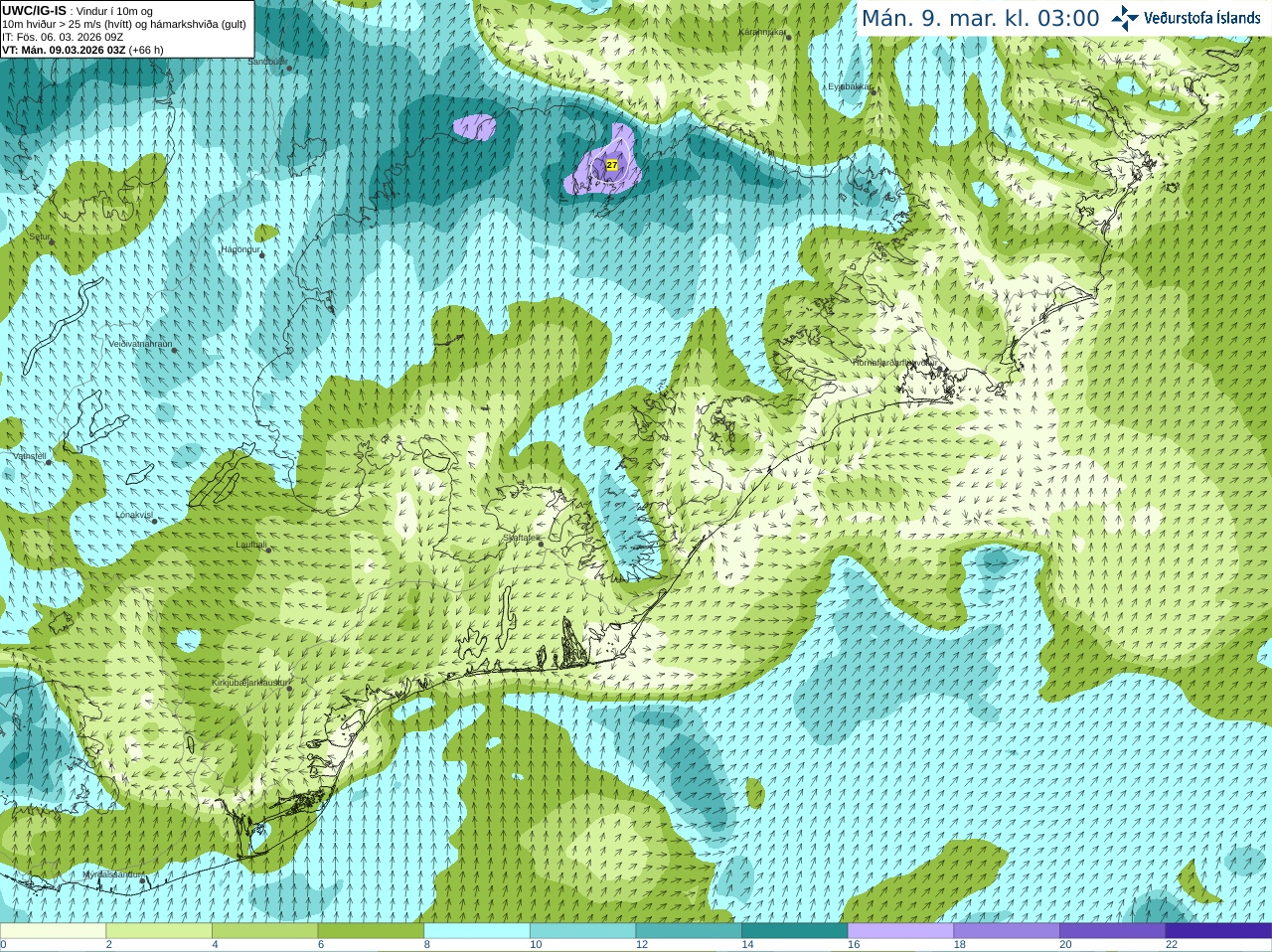Click the Sandbúðir station label

(x=267, y=62)
